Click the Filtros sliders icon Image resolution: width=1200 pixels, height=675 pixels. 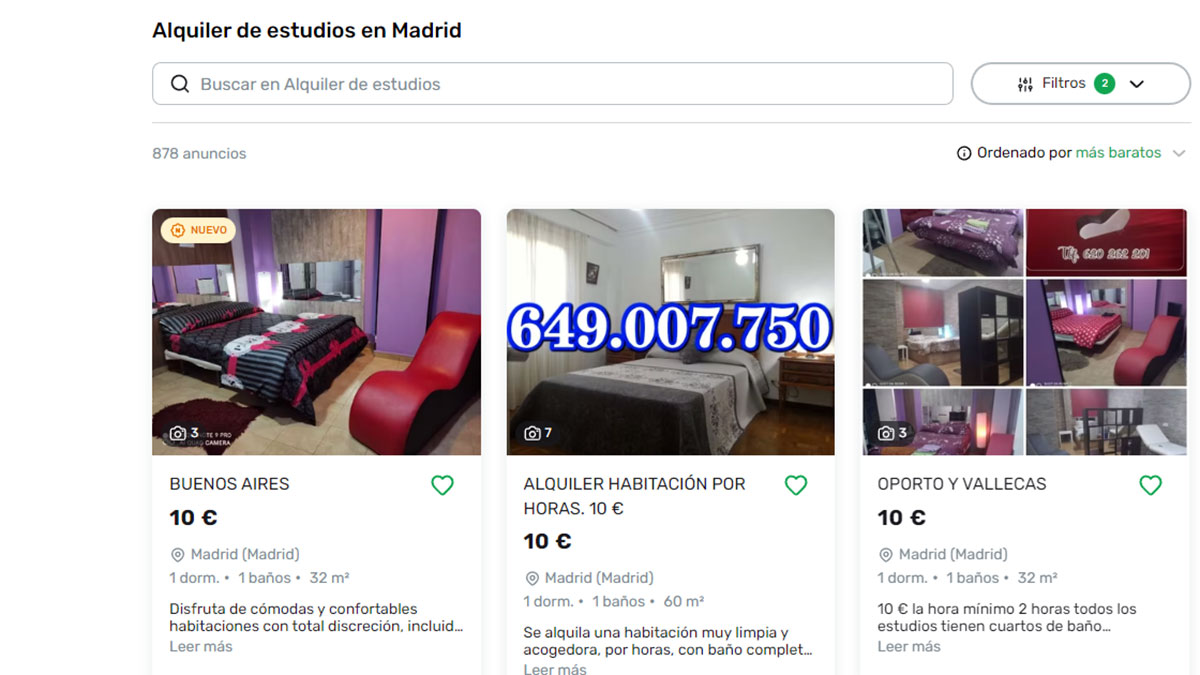click(x=1025, y=84)
